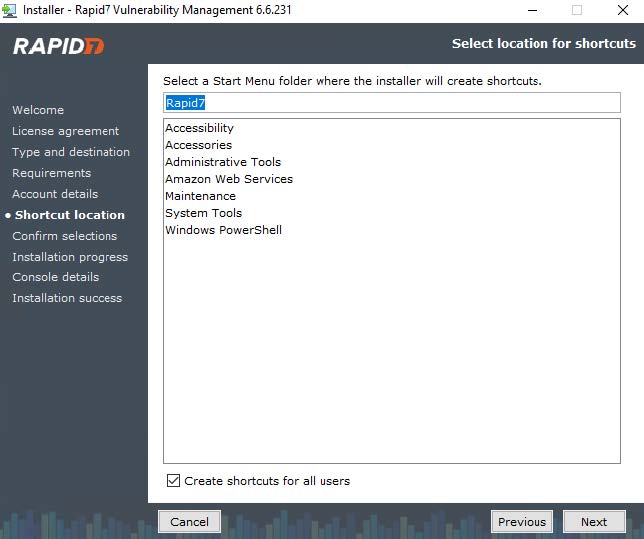
Task: Go back with the Previous button
Action: pyautogui.click(x=522, y=522)
